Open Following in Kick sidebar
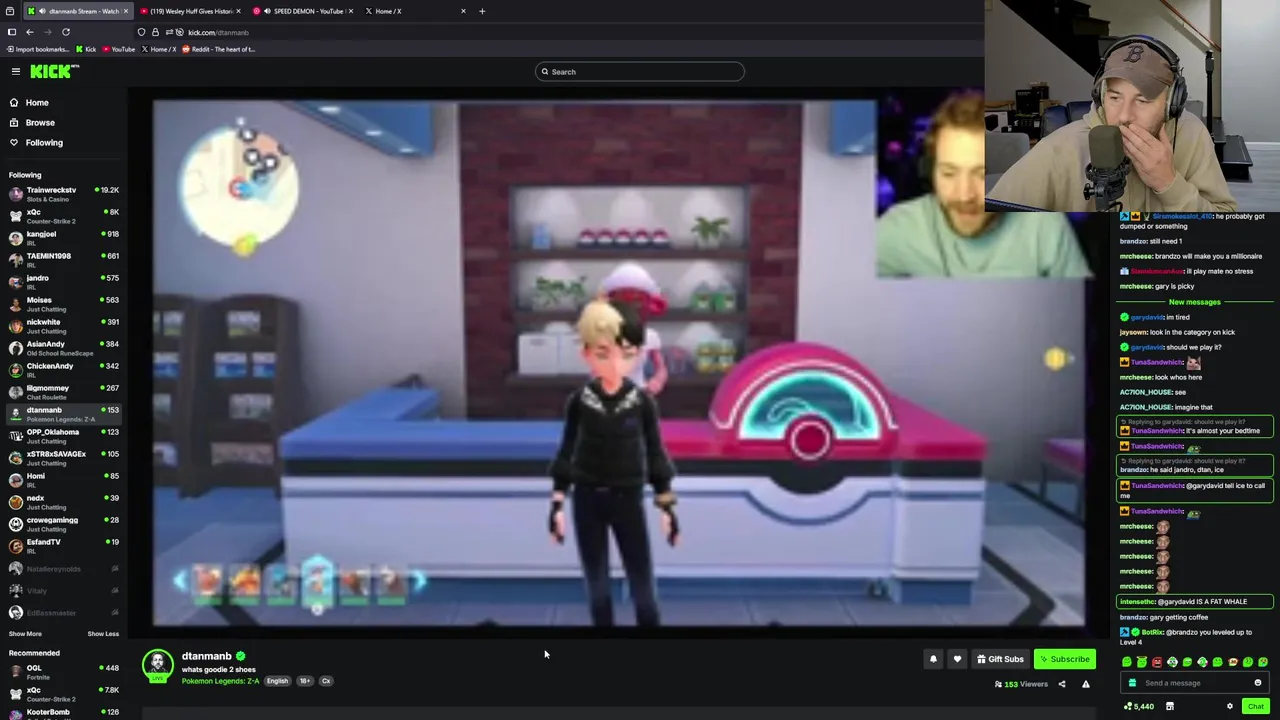Image resolution: width=1280 pixels, height=720 pixels. tap(44, 142)
